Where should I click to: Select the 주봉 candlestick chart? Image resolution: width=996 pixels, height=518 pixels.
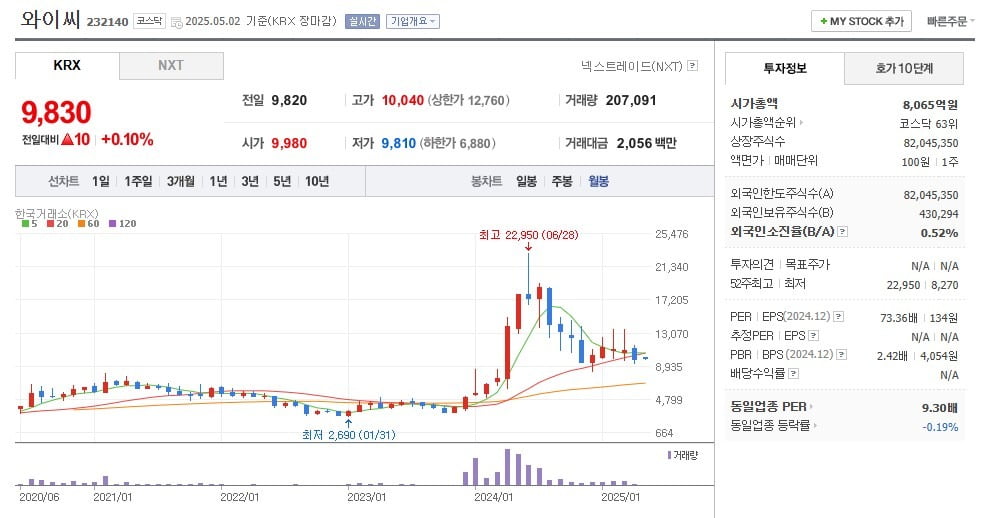click(x=562, y=181)
